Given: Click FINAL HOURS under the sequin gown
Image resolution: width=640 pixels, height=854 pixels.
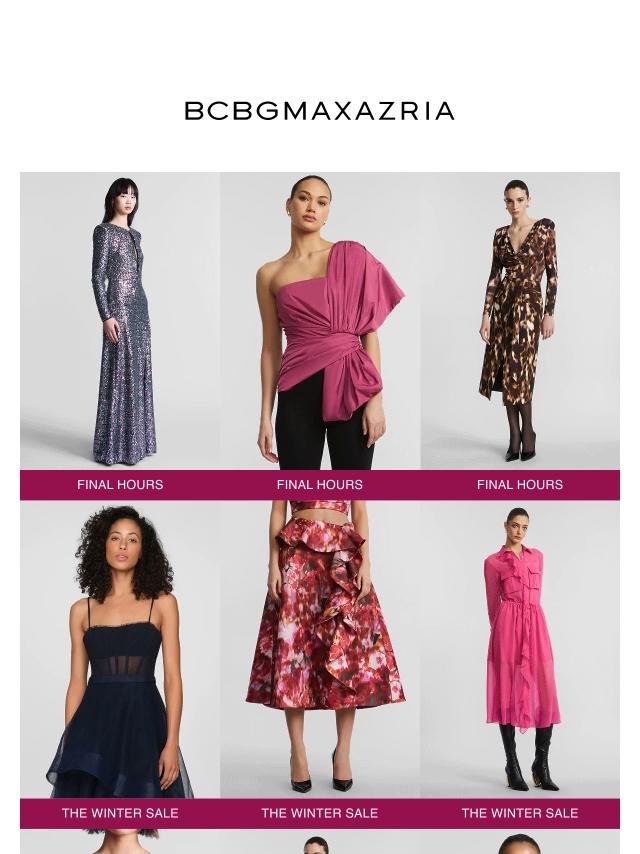Looking at the screenshot, I should tap(120, 485).
